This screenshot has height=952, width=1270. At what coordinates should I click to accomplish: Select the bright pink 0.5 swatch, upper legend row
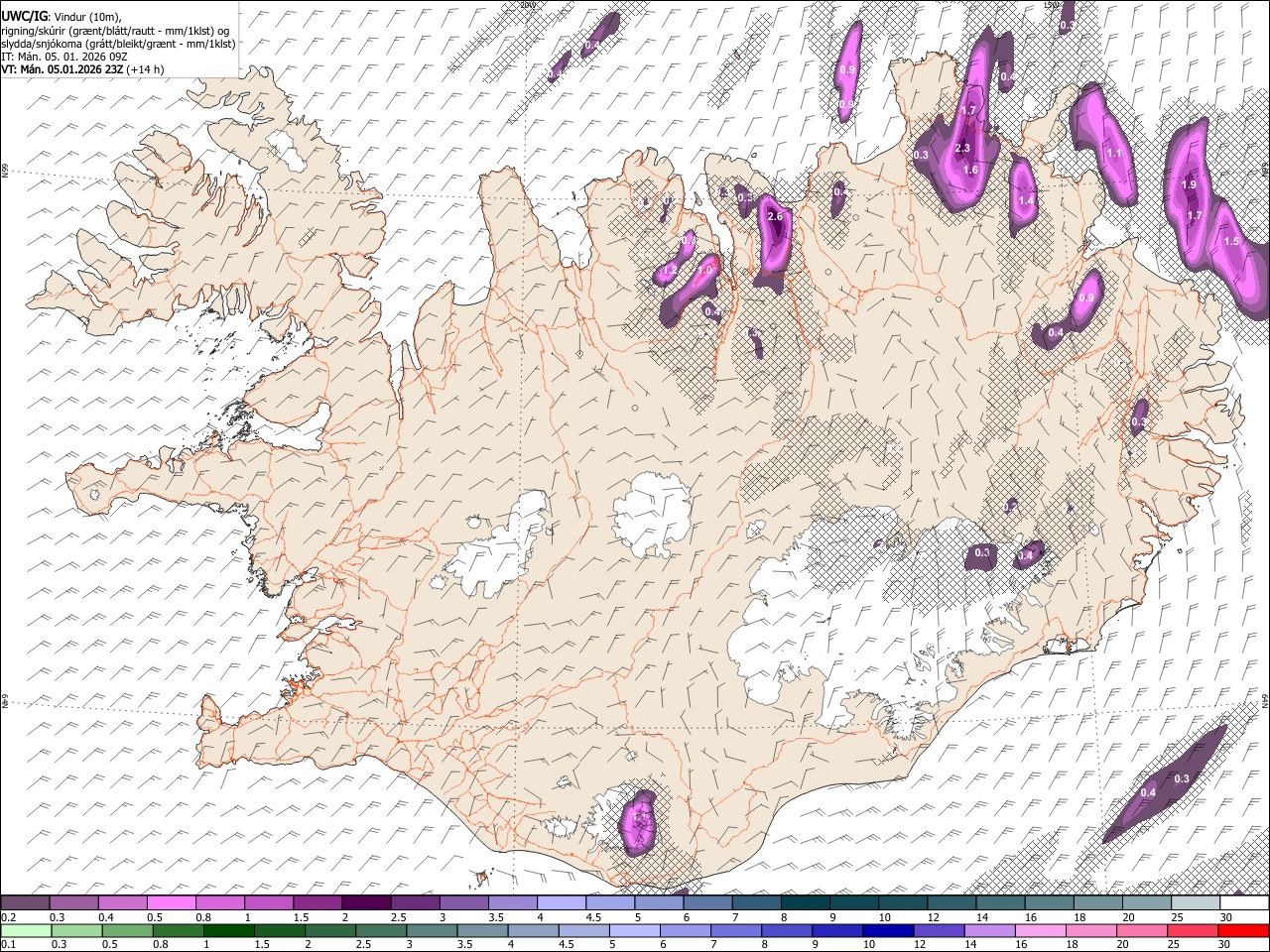pos(171,903)
